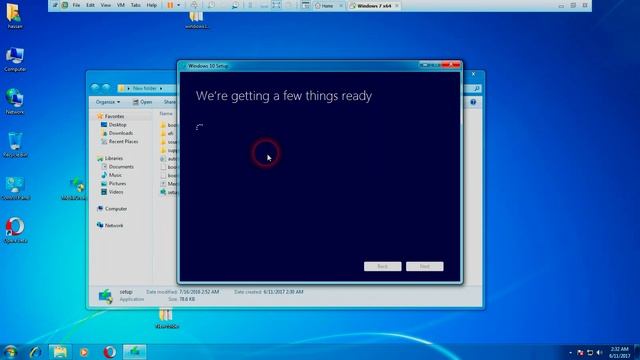Click the VMware pause button

pyautogui.click(x=170, y=5)
